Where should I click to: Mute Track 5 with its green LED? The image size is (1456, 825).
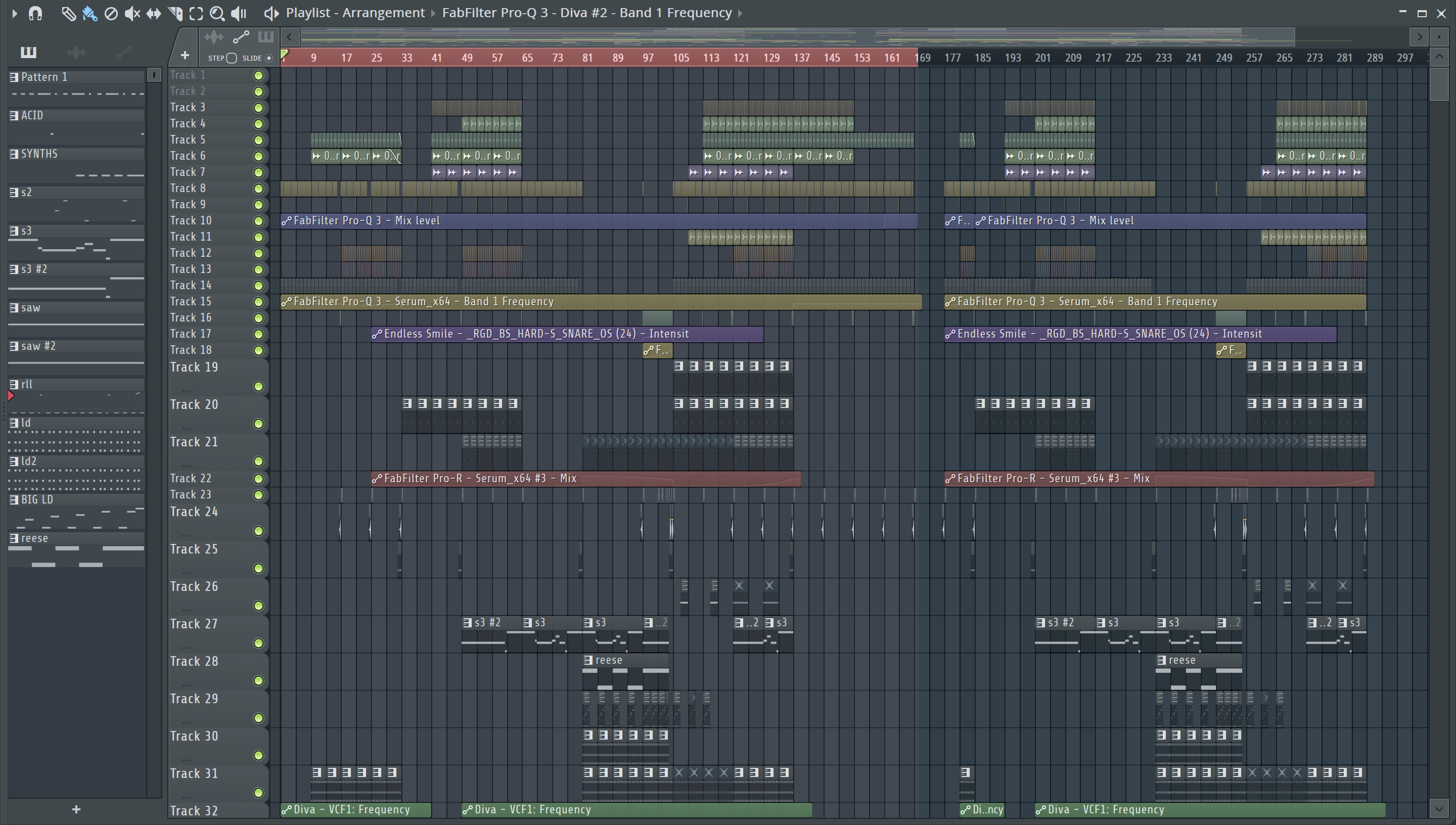click(258, 140)
